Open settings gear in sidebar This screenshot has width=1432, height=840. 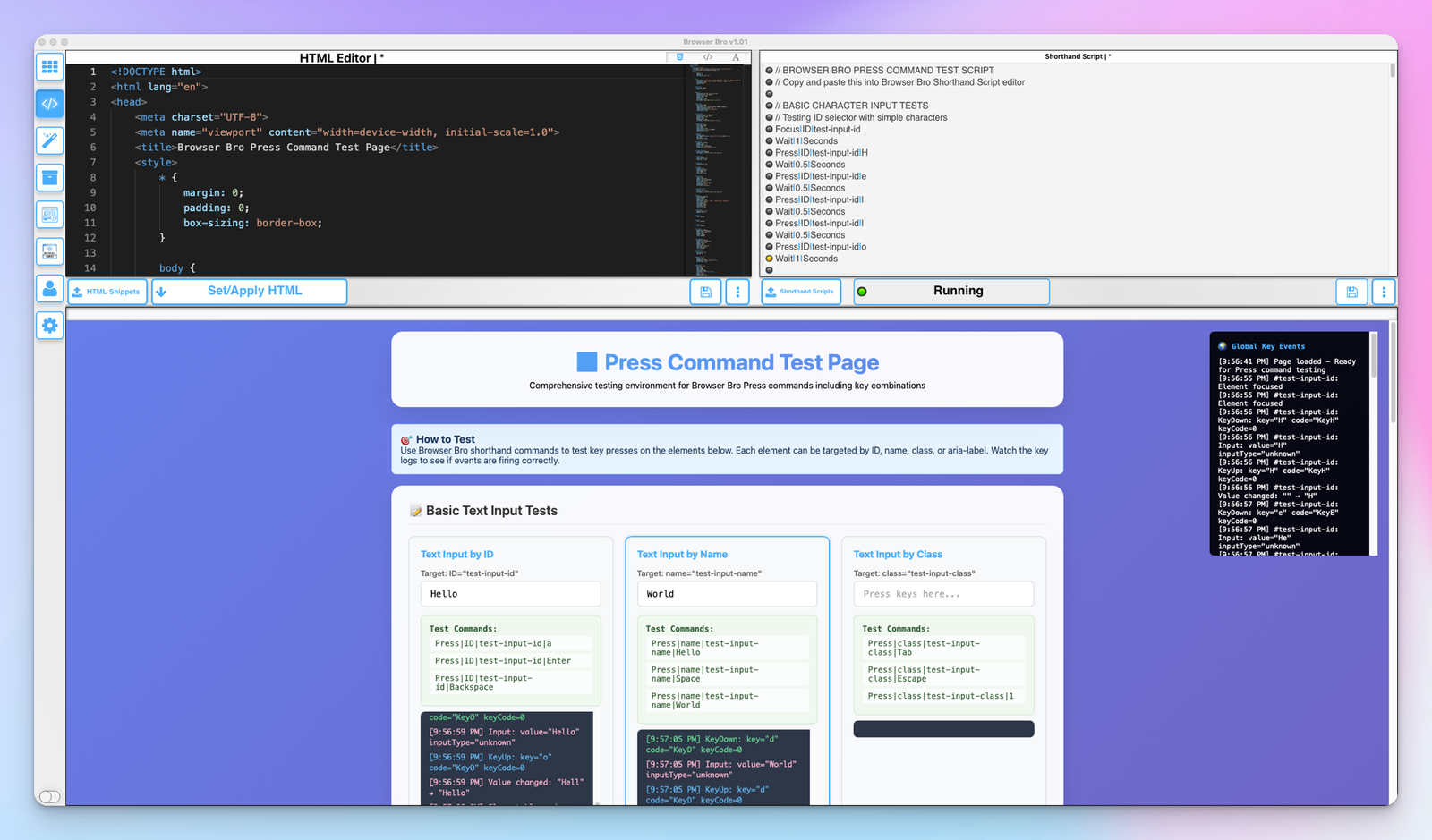[x=50, y=326]
